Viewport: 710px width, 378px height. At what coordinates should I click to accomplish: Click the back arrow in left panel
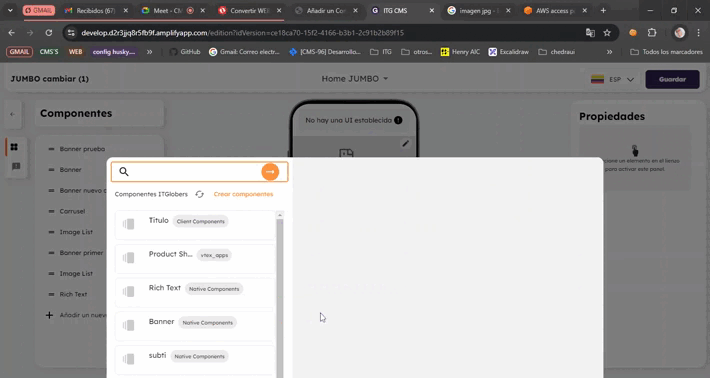[x=13, y=114]
